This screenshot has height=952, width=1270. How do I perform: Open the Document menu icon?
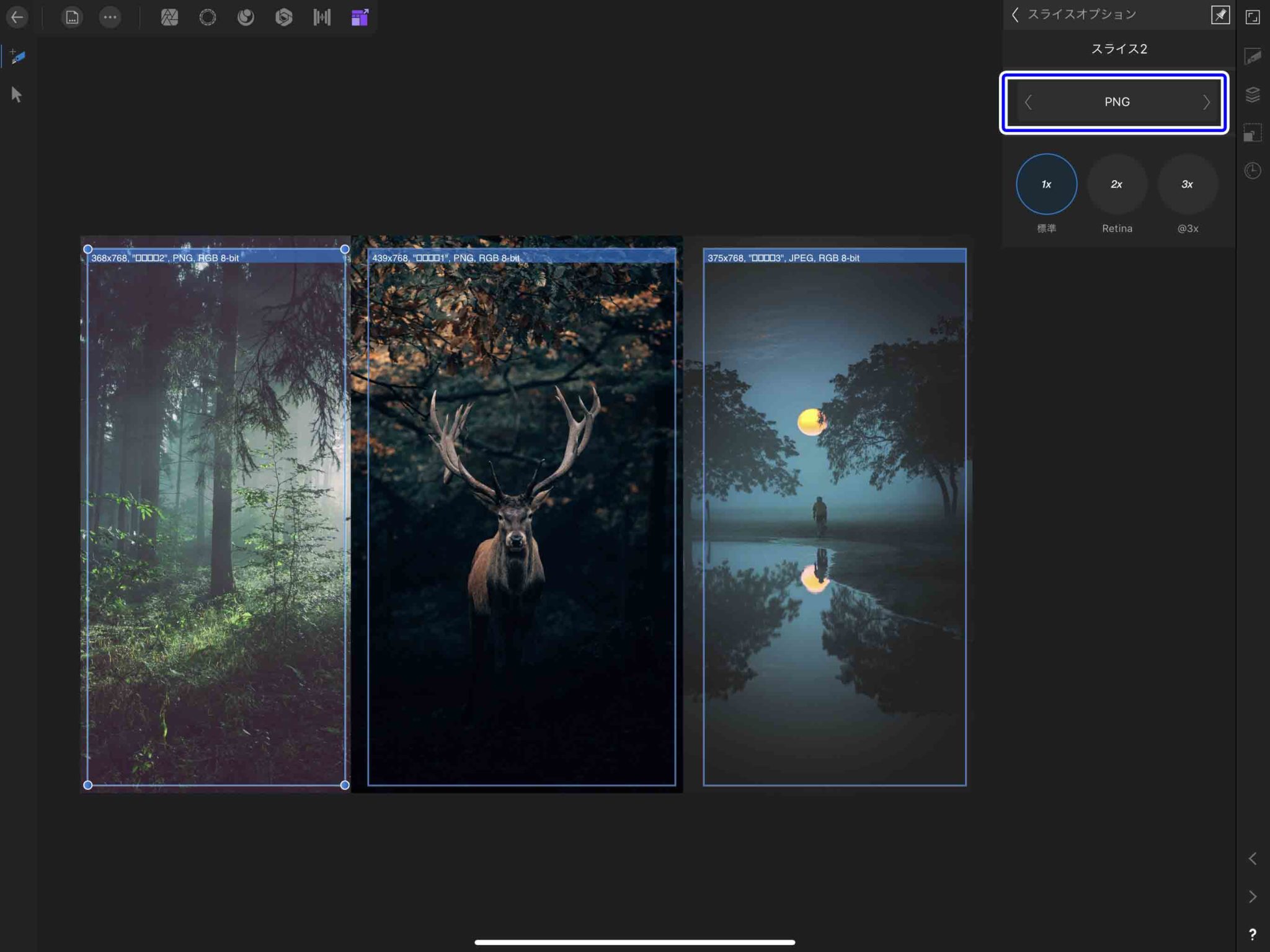(x=71, y=17)
